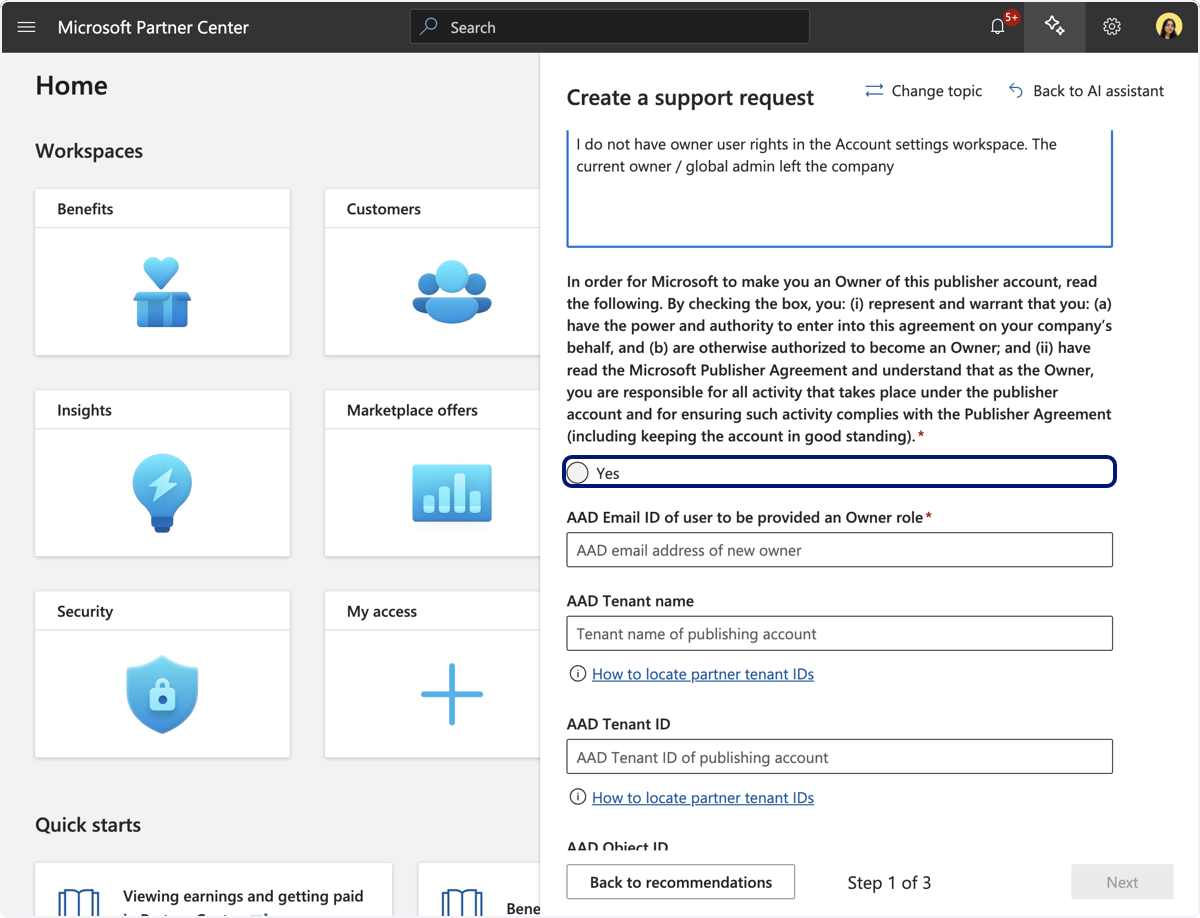Open the notifications bell

click(x=998, y=27)
